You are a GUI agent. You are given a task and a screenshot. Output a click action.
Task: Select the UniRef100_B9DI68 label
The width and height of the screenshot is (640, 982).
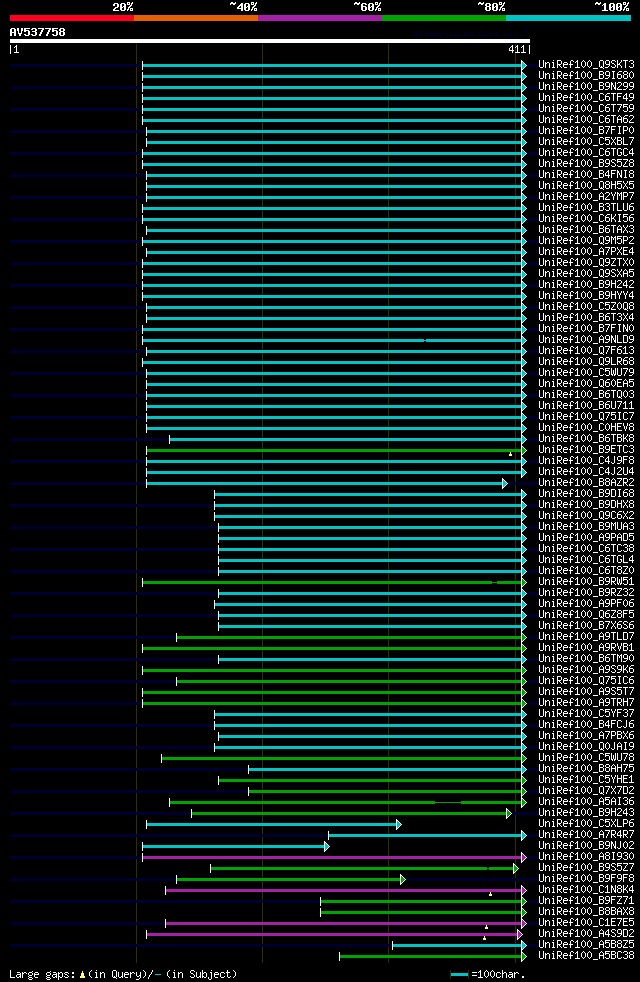tap(586, 494)
